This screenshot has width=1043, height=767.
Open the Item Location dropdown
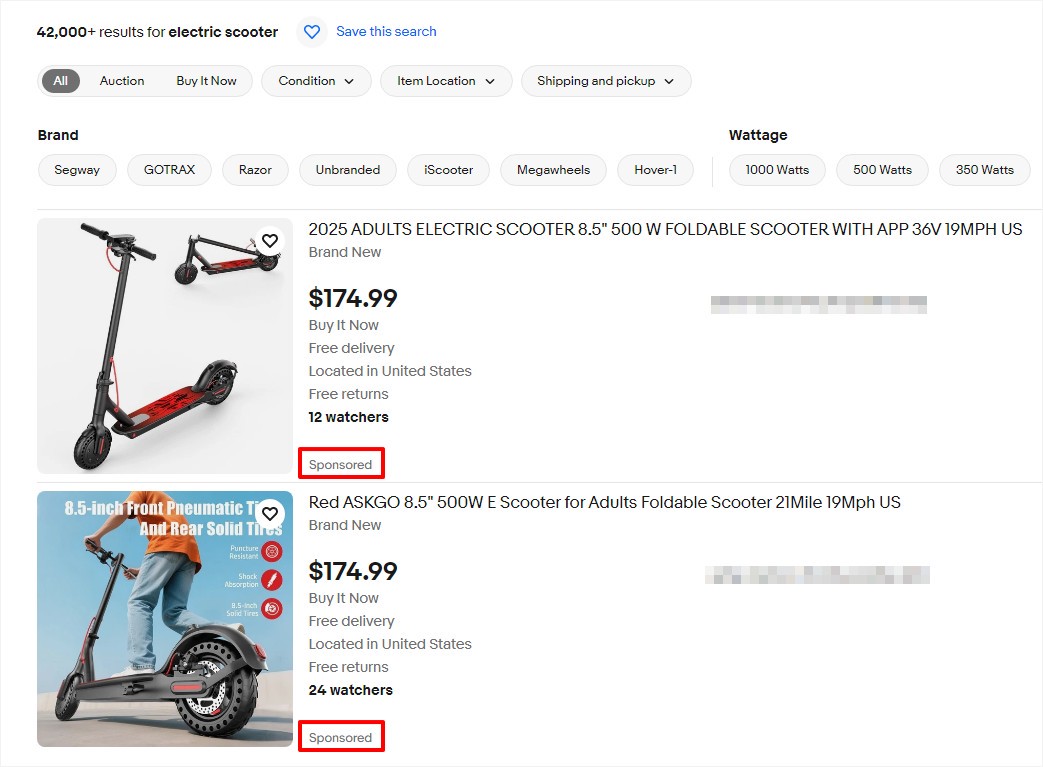pyautogui.click(x=445, y=81)
